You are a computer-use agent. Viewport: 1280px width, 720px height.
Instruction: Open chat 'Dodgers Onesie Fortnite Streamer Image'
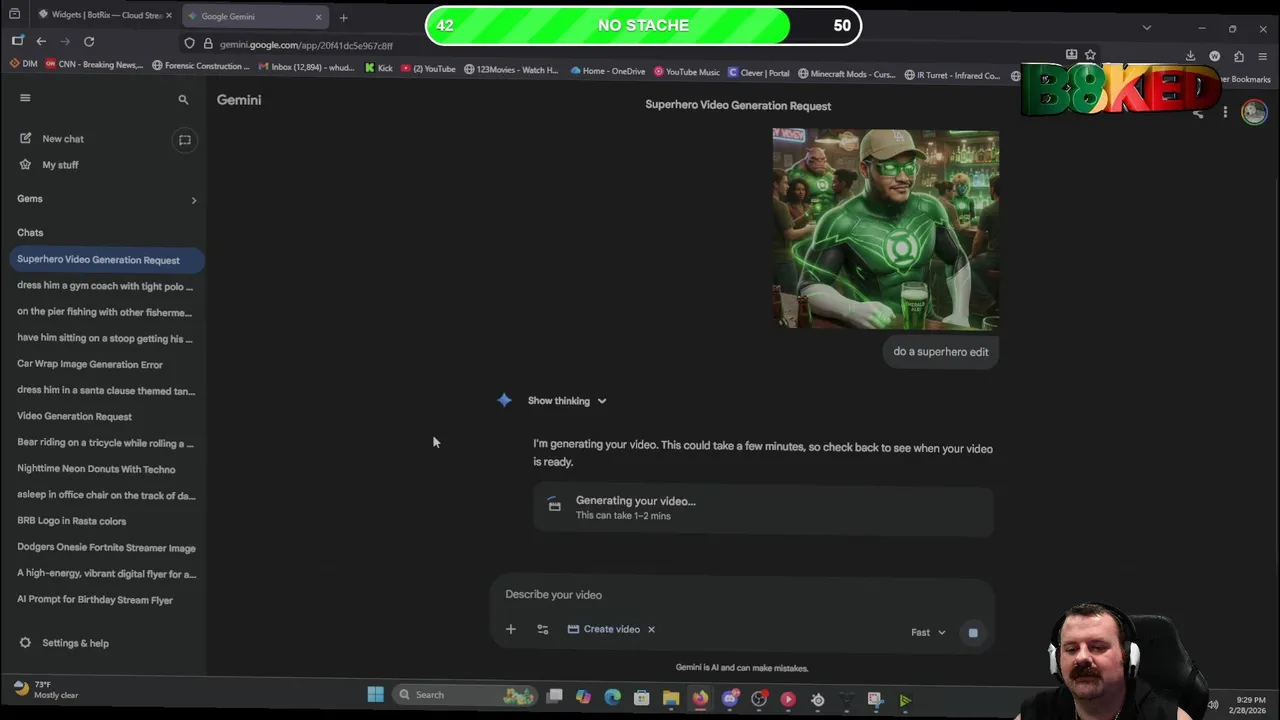105,548
